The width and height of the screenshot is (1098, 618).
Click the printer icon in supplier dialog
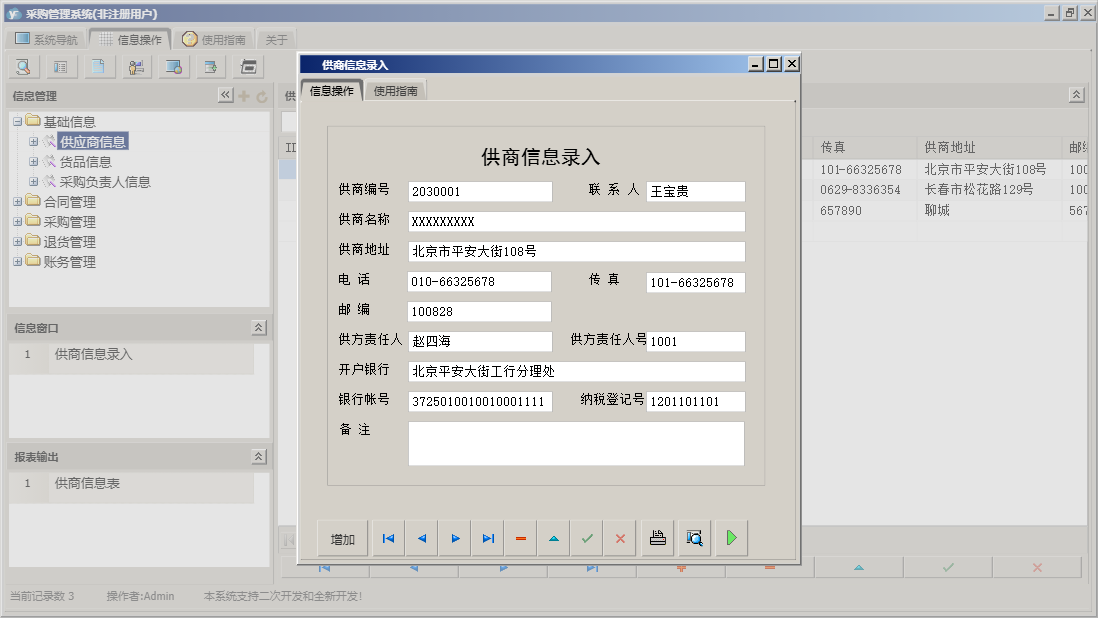pos(657,539)
